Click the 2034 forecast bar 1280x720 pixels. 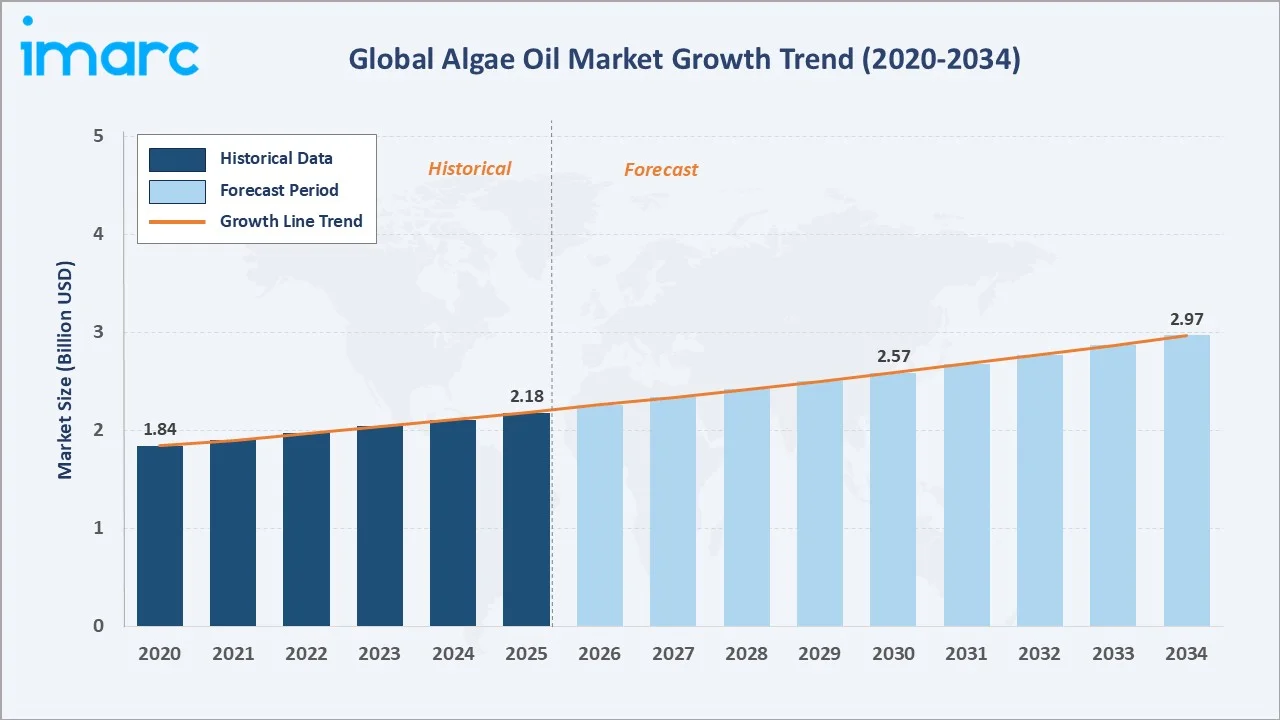pos(1187,481)
